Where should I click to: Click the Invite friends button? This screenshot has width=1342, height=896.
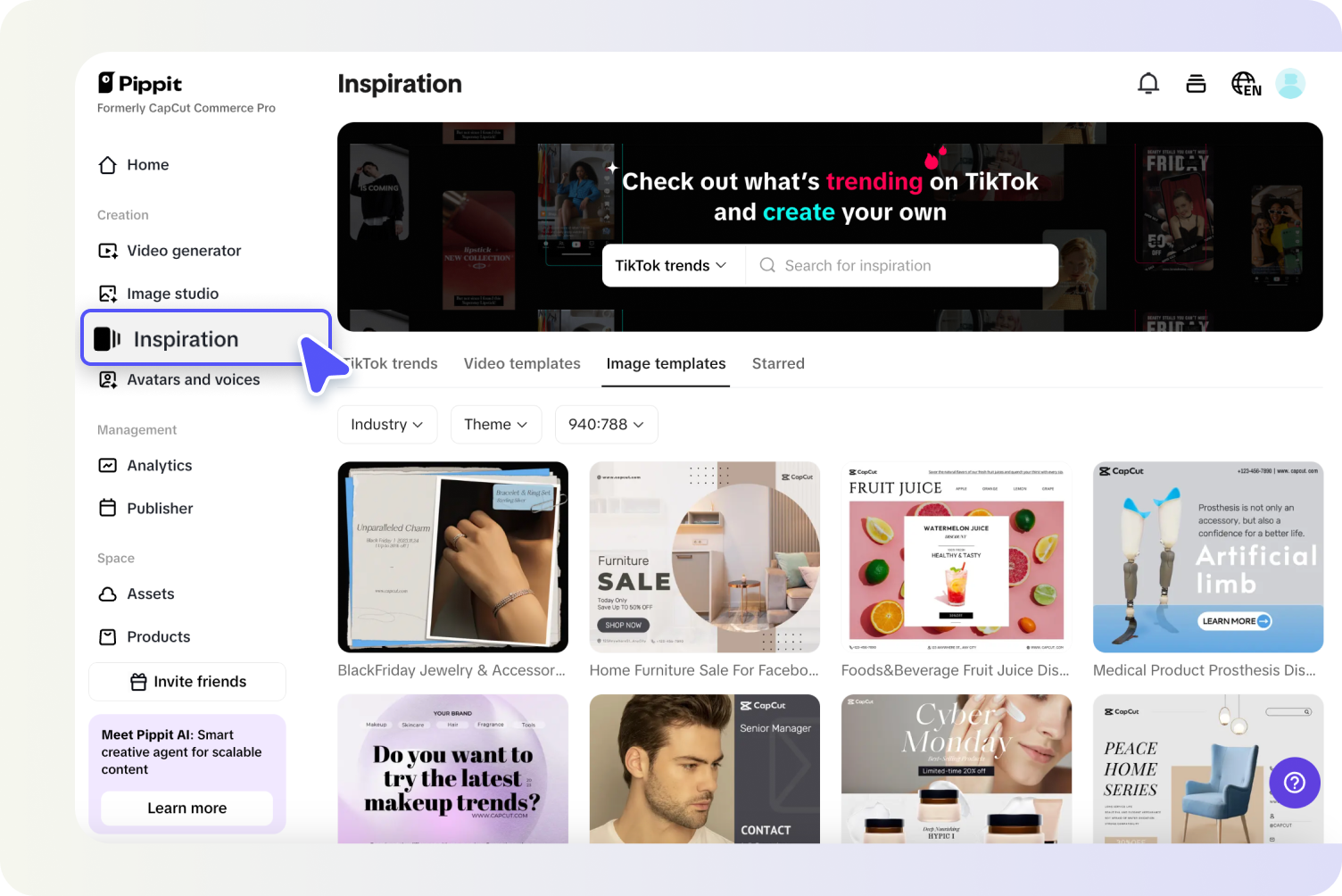[187, 682]
